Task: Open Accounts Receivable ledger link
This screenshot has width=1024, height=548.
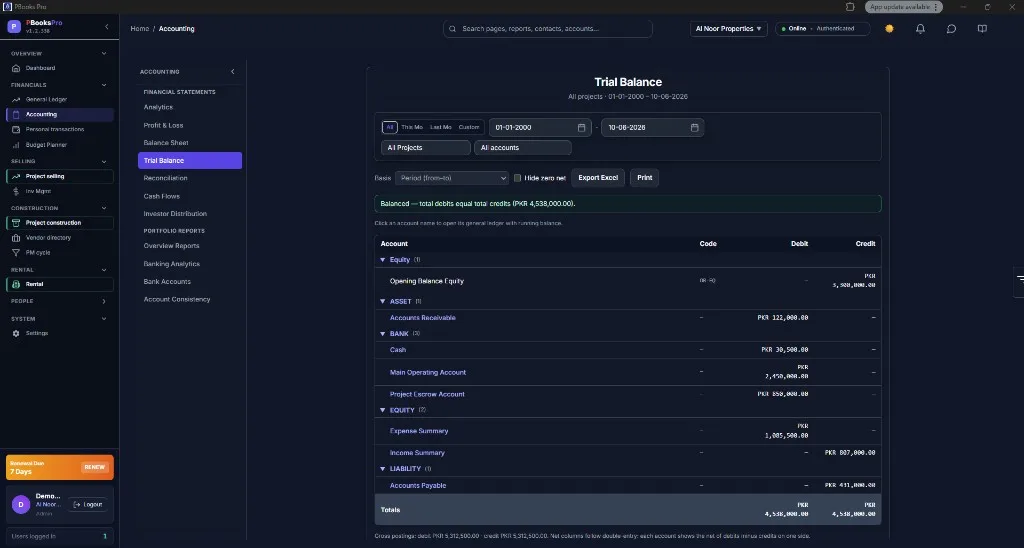Action: pos(423,318)
